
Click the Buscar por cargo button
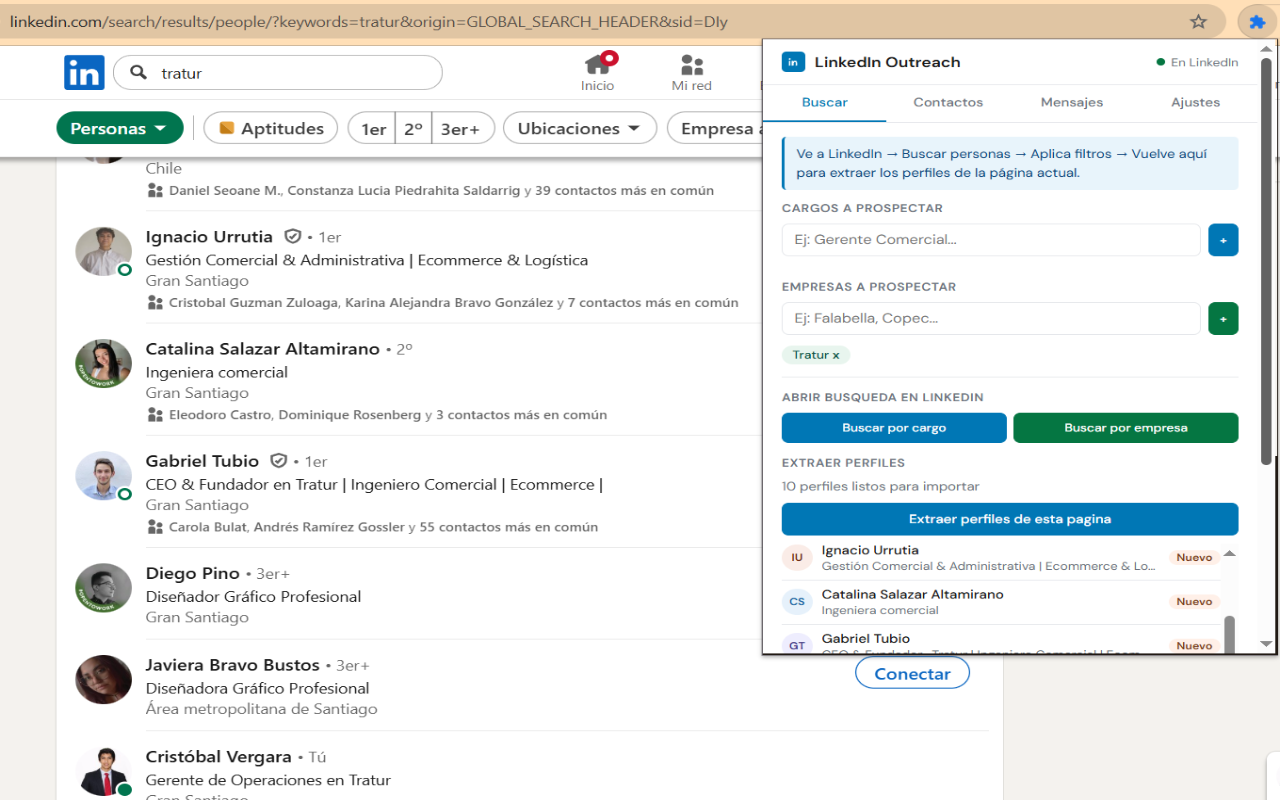tap(894, 428)
